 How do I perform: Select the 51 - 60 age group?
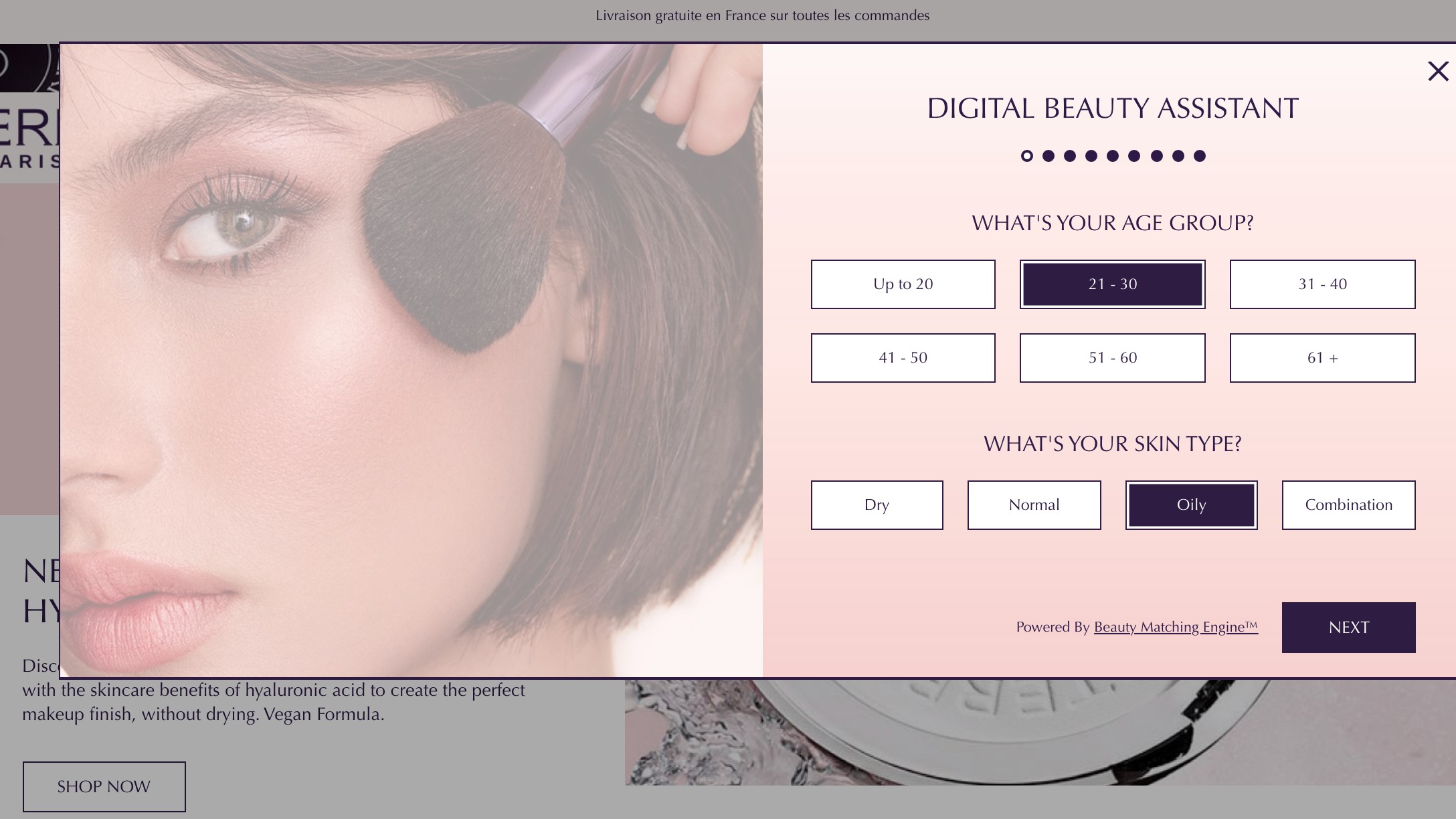(x=1112, y=358)
